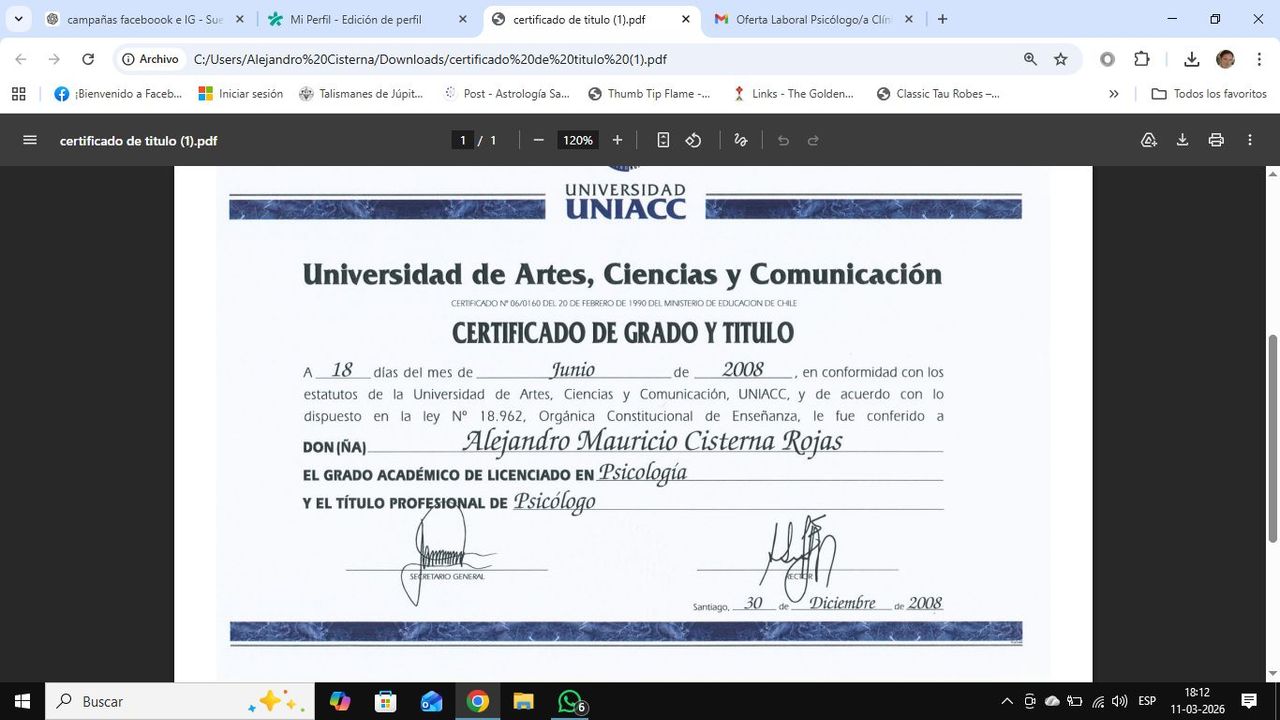The height and width of the screenshot is (720, 1280).
Task: Zoom in using the plus button
Action: pyautogui.click(x=617, y=140)
